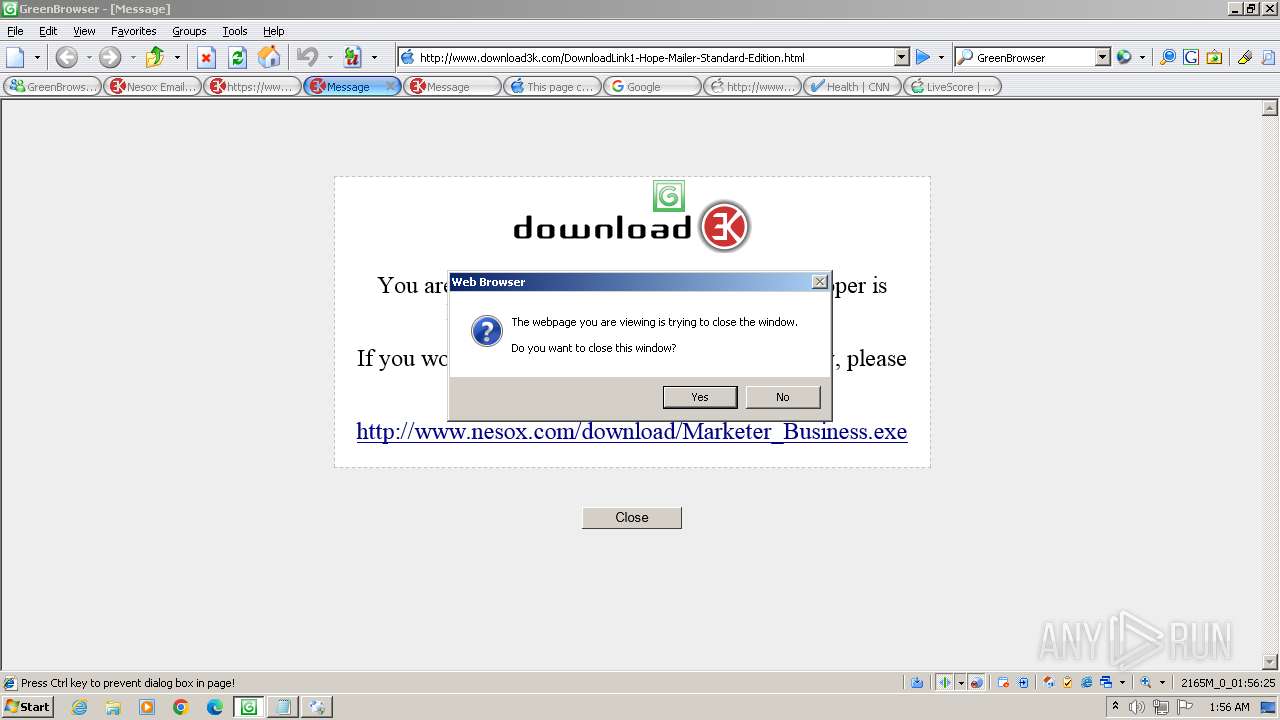Launch Chrome from the taskbar

point(181,707)
